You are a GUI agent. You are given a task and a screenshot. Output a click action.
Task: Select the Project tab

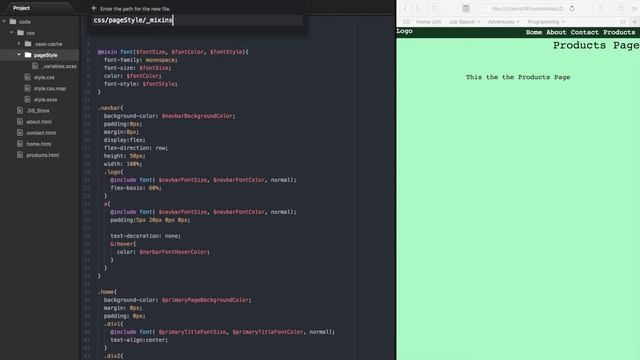pos(21,8)
